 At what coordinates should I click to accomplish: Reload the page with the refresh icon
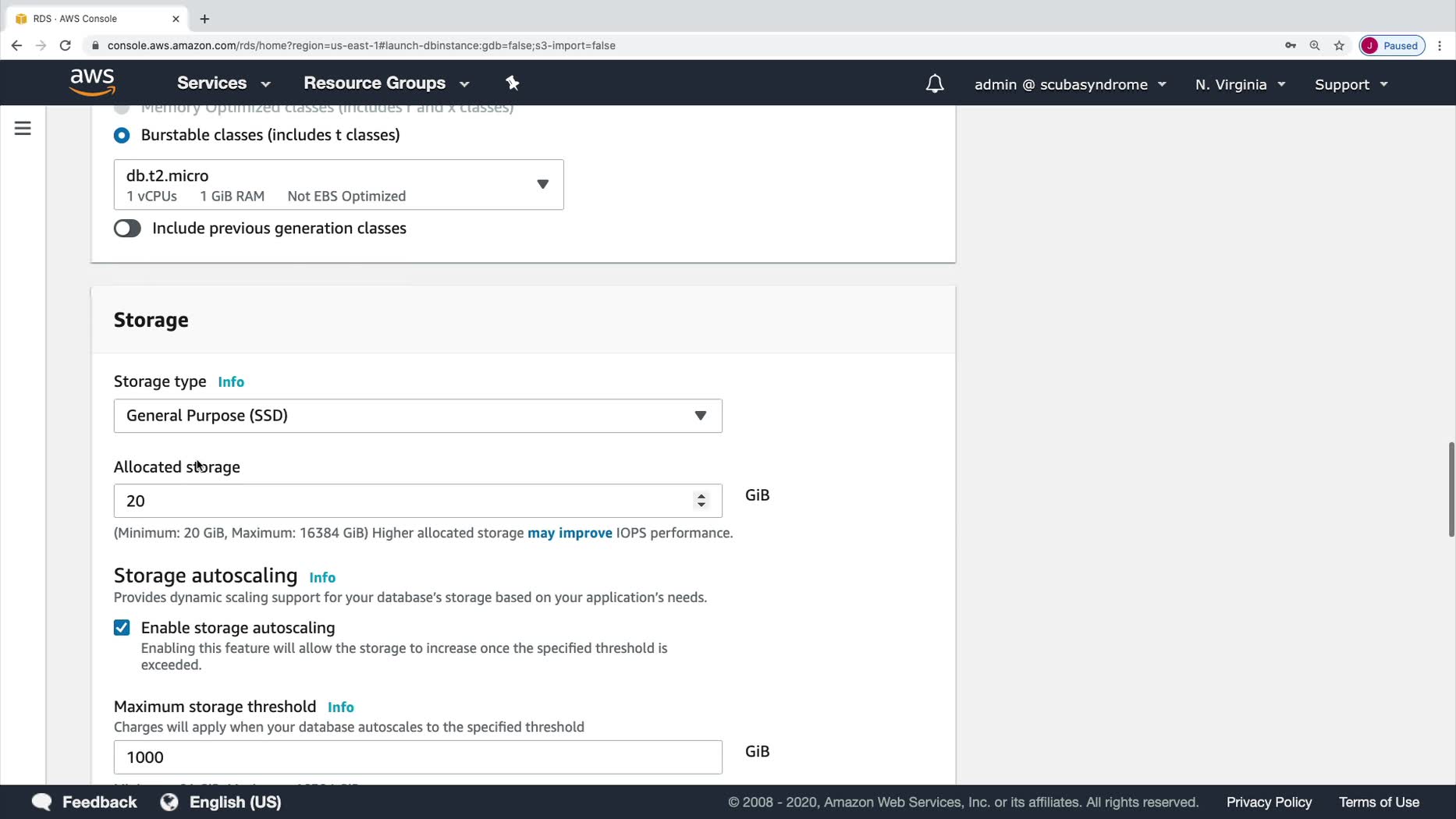[66, 45]
